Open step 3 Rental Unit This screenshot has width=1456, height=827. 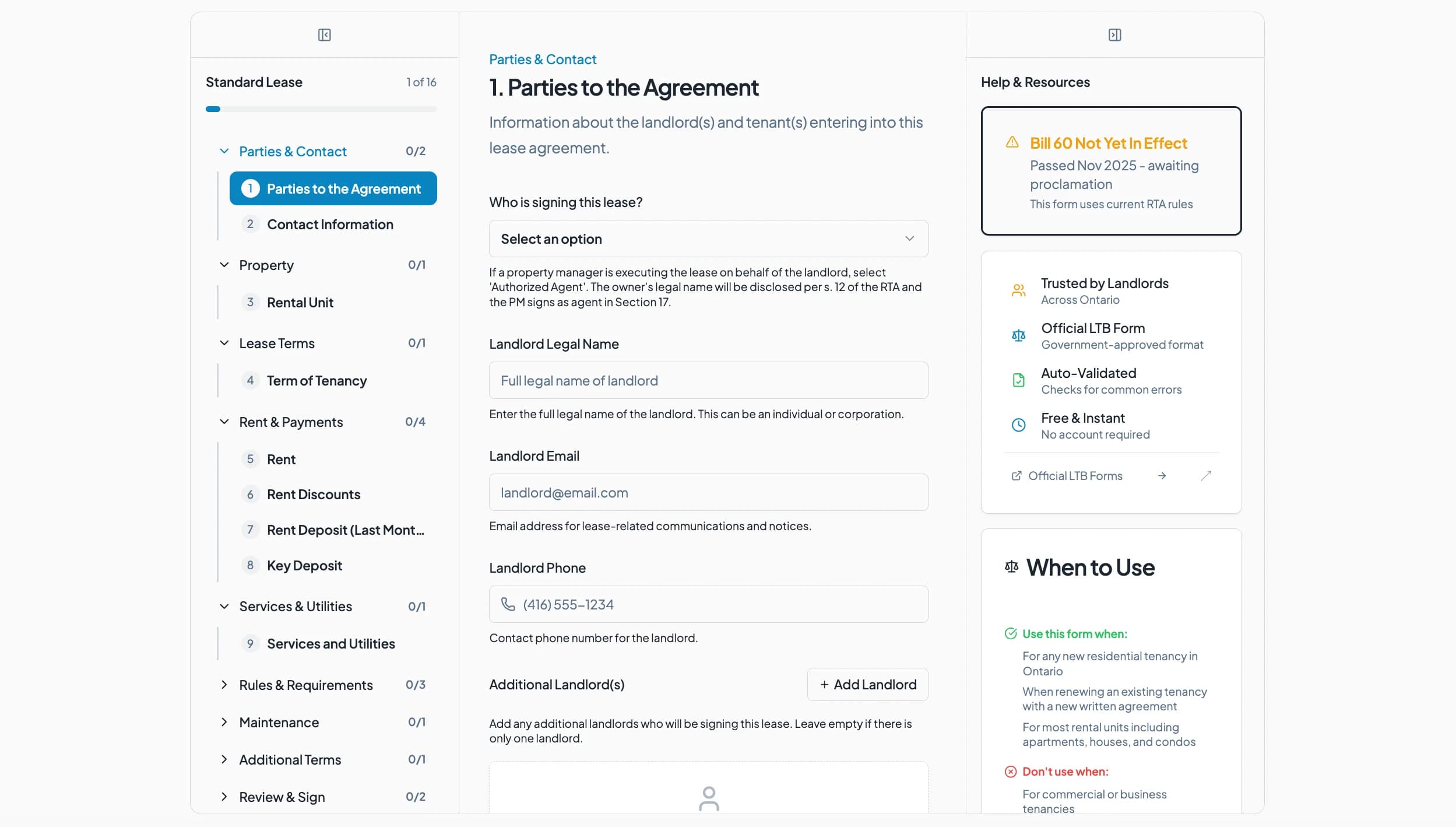pyautogui.click(x=333, y=302)
